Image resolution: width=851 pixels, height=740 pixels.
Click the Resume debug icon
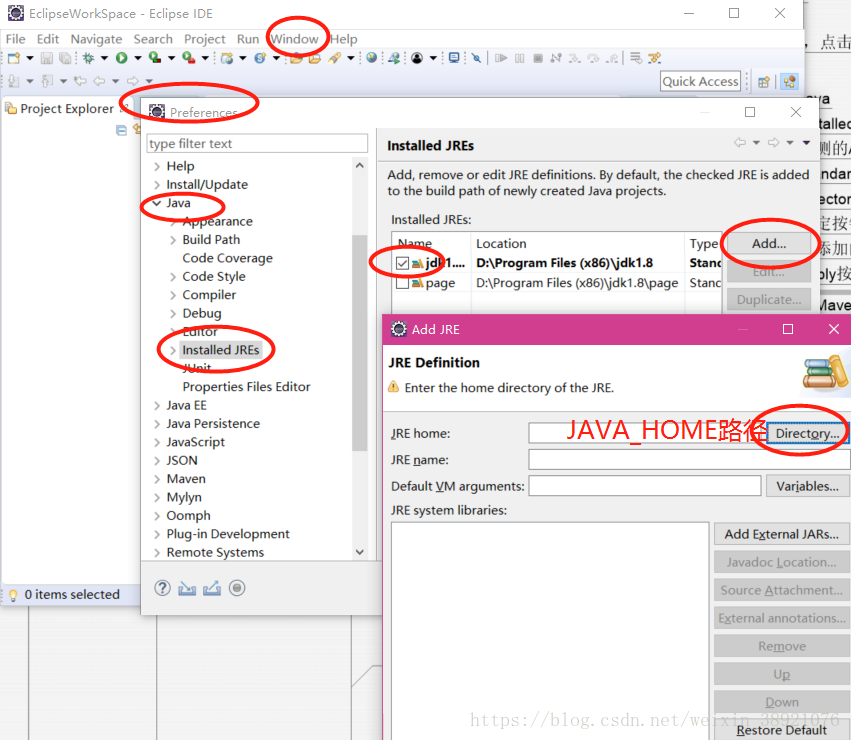(501, 58)
